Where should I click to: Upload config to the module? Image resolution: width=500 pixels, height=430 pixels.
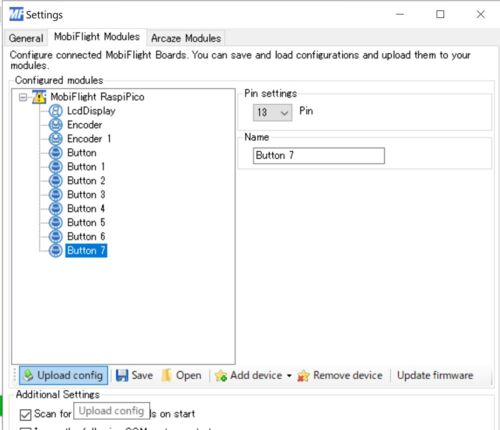[x=64, y=375]
